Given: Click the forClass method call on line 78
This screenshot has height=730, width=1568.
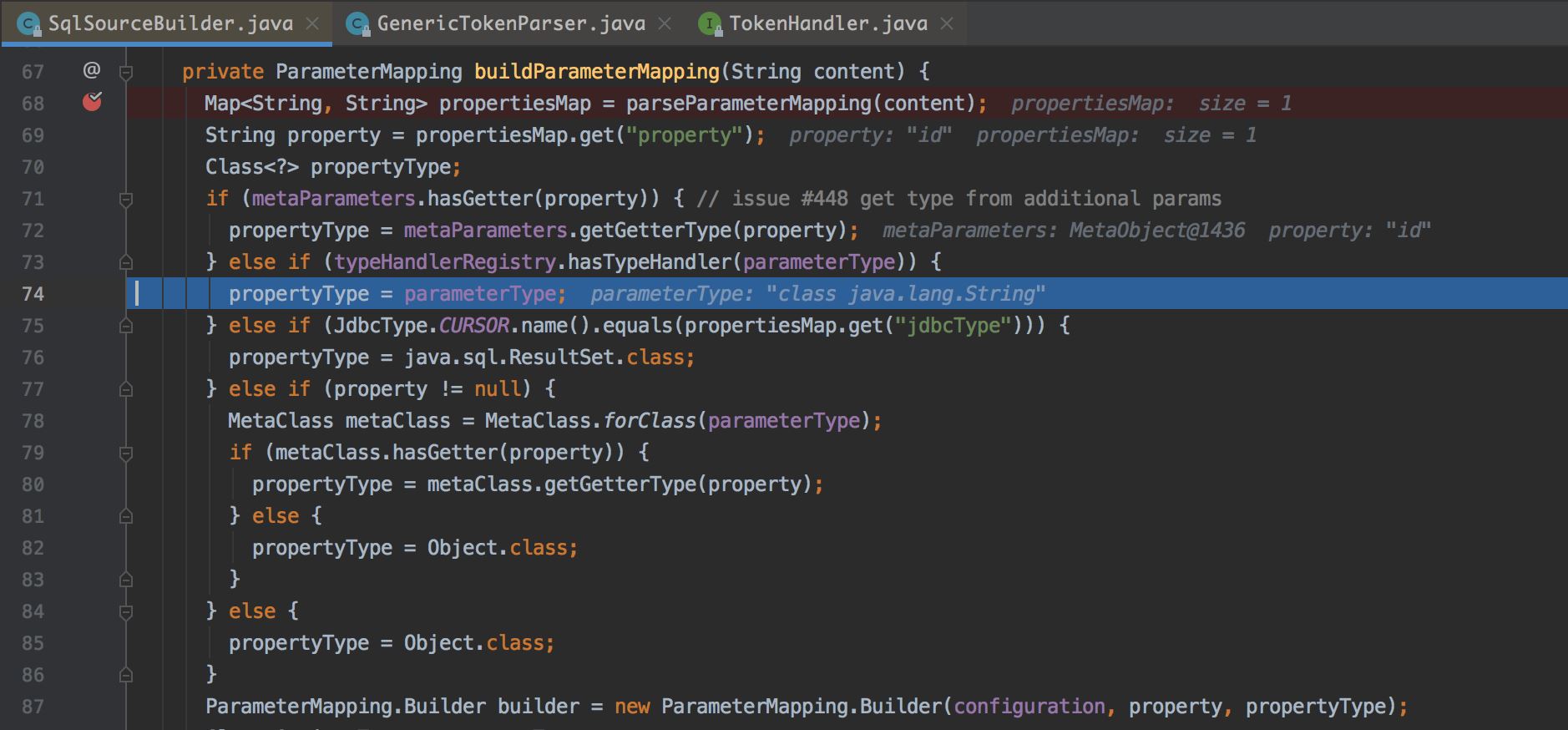Looking at the screenshot, I should pyautogui.click(x=649, y=421).
